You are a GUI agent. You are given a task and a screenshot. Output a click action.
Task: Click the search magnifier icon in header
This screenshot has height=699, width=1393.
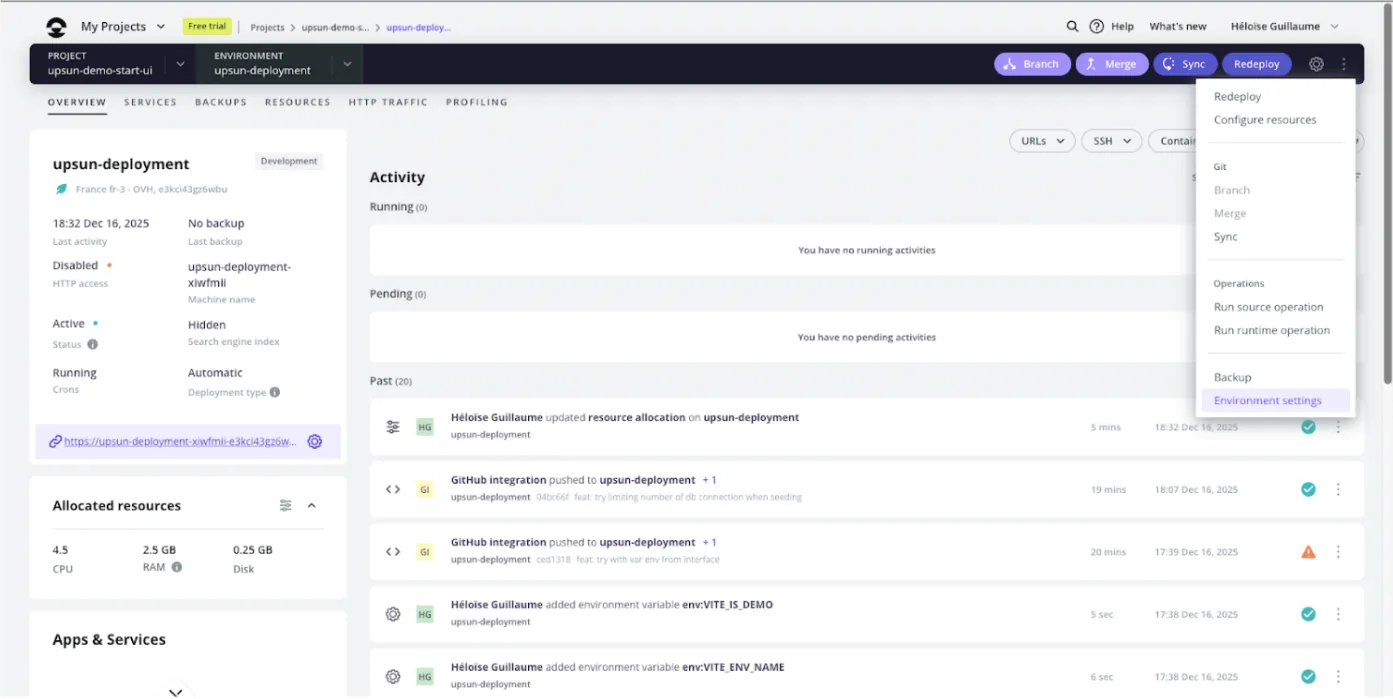pyautogui.click(x=1072, y=27)
